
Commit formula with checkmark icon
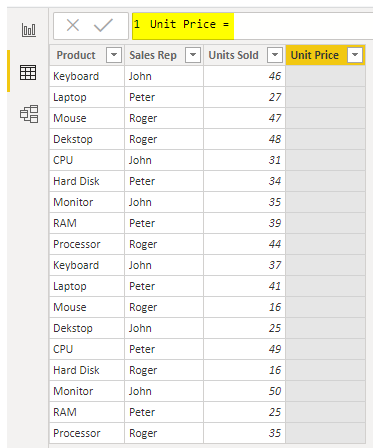pyautogui.click(x=103, y=25)
